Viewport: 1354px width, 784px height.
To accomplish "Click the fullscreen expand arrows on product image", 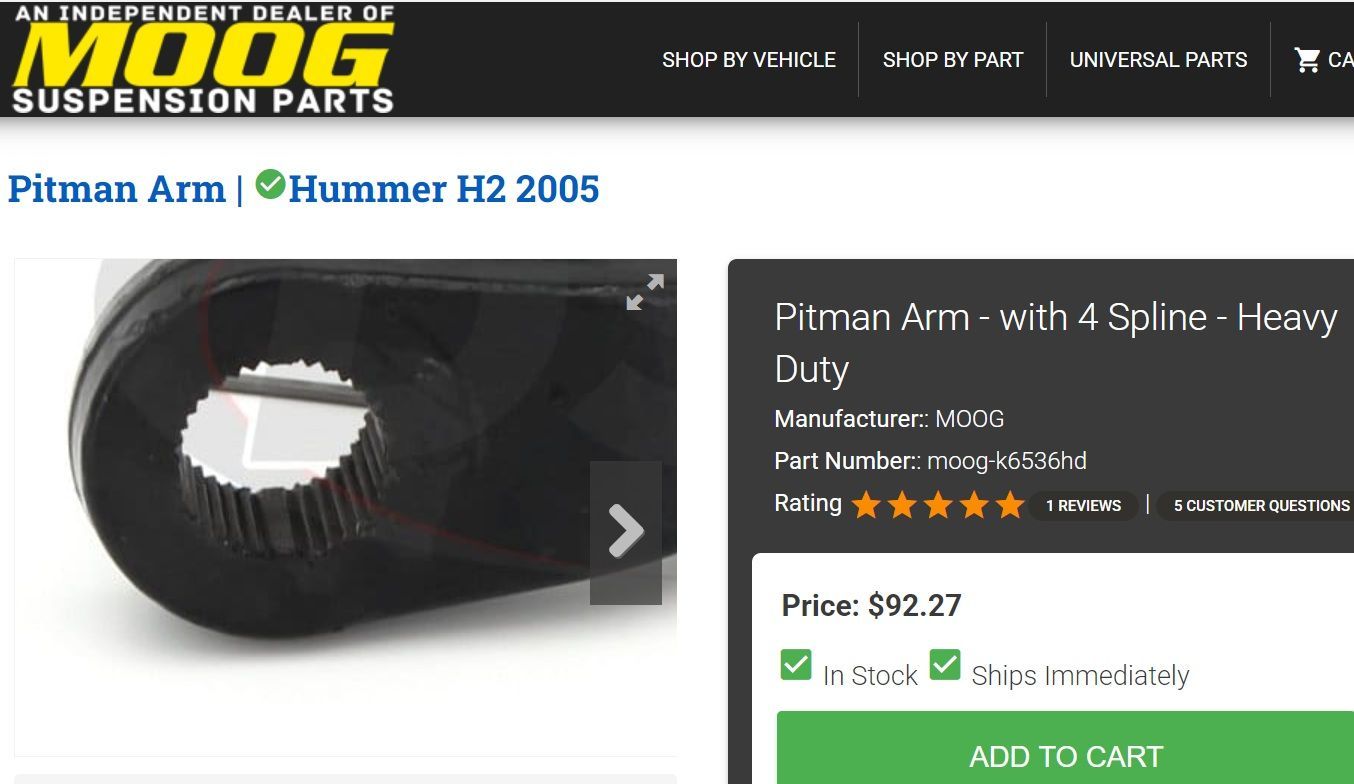I will coord(645,292).
